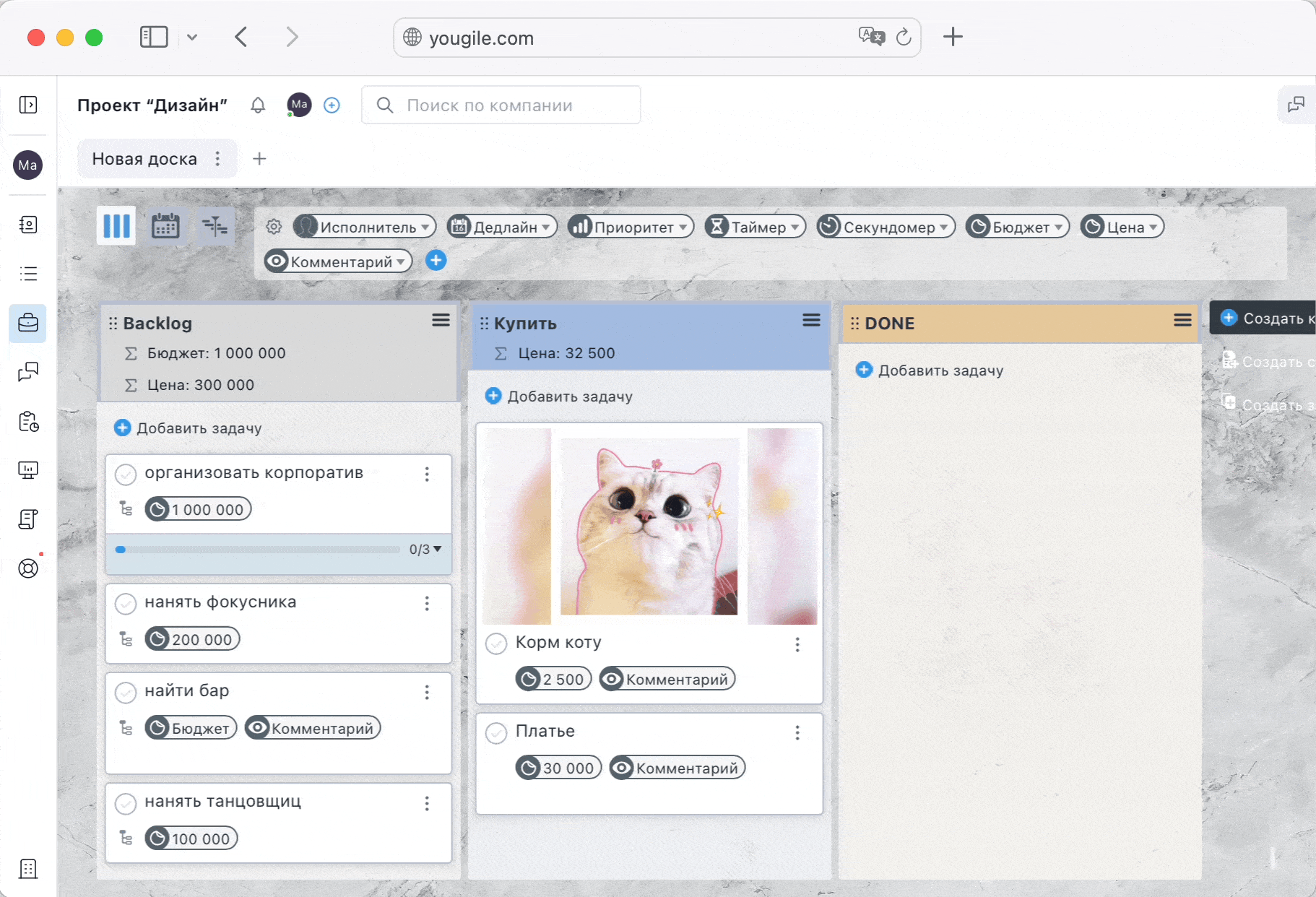Open a new browser tab
1316x897 pixels.
953,37
